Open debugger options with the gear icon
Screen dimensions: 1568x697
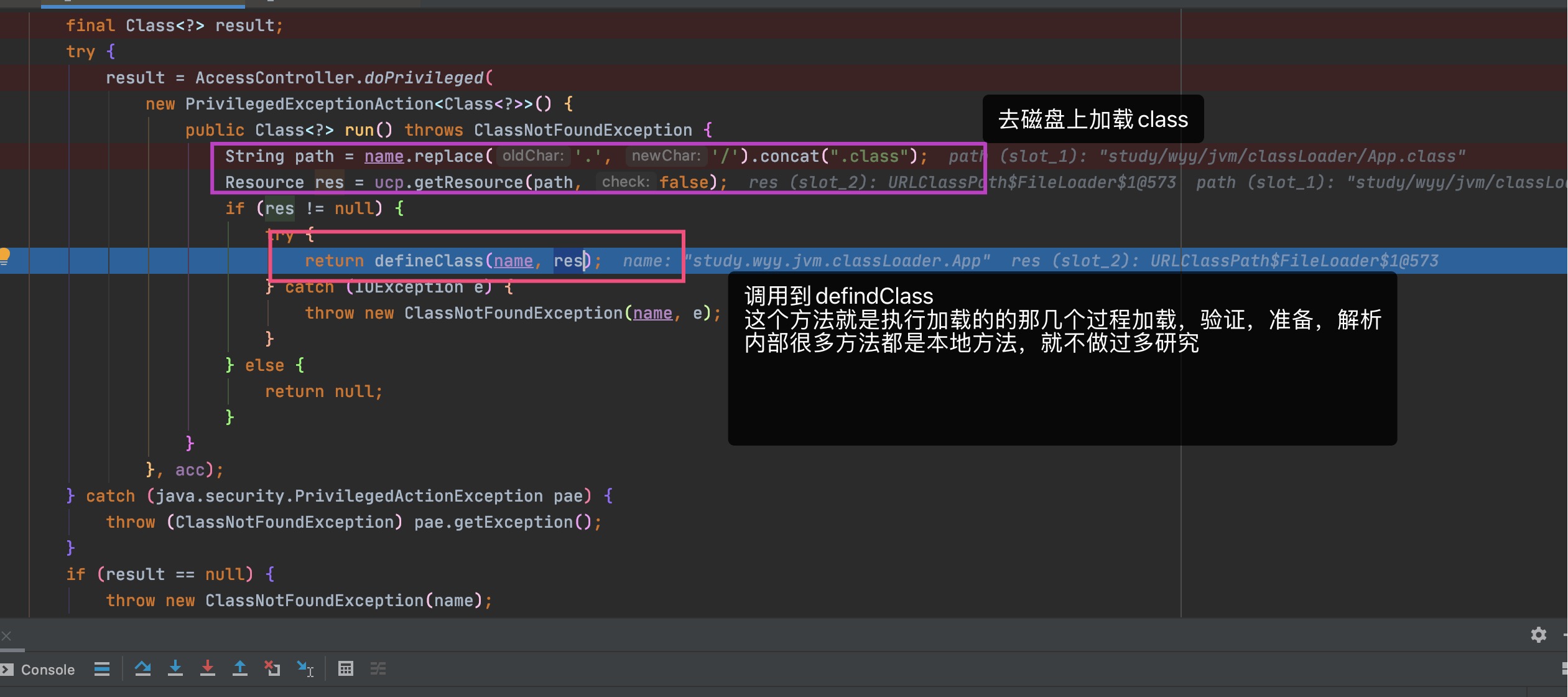(1539, 635)
